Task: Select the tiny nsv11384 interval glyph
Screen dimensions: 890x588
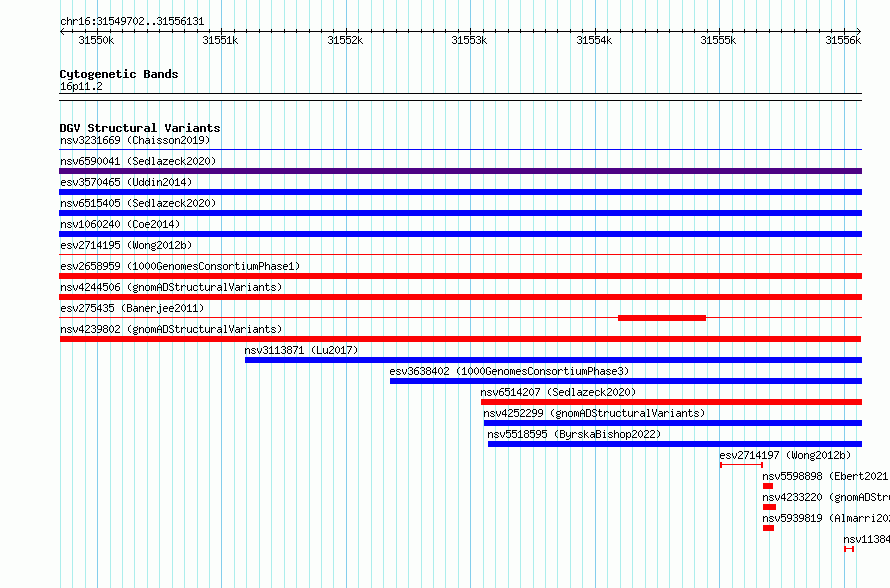Action: click(x=849, y=549)
